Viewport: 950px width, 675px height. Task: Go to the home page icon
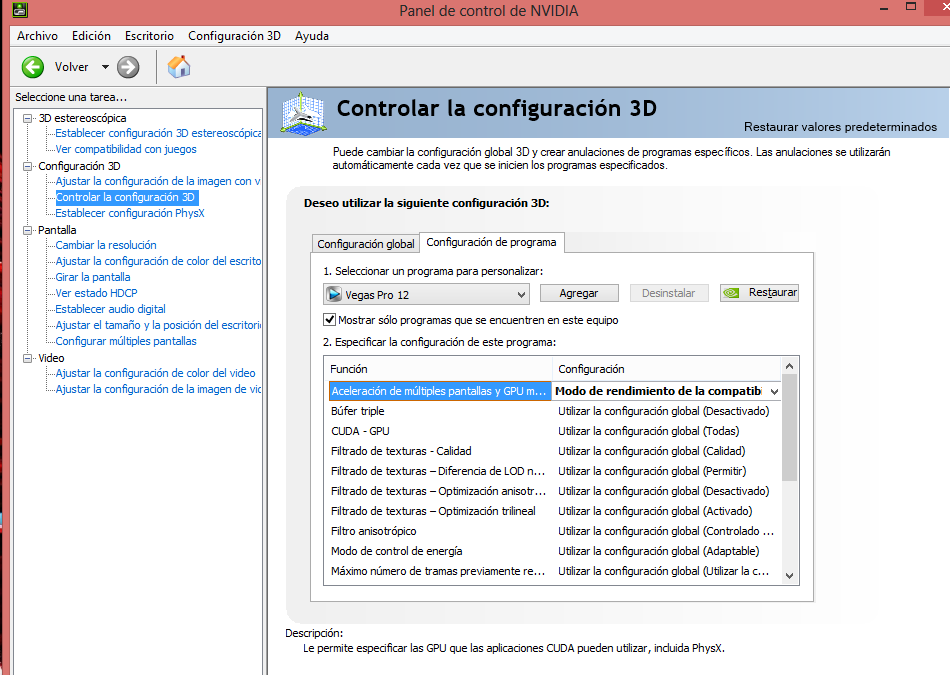click(179, 67)
